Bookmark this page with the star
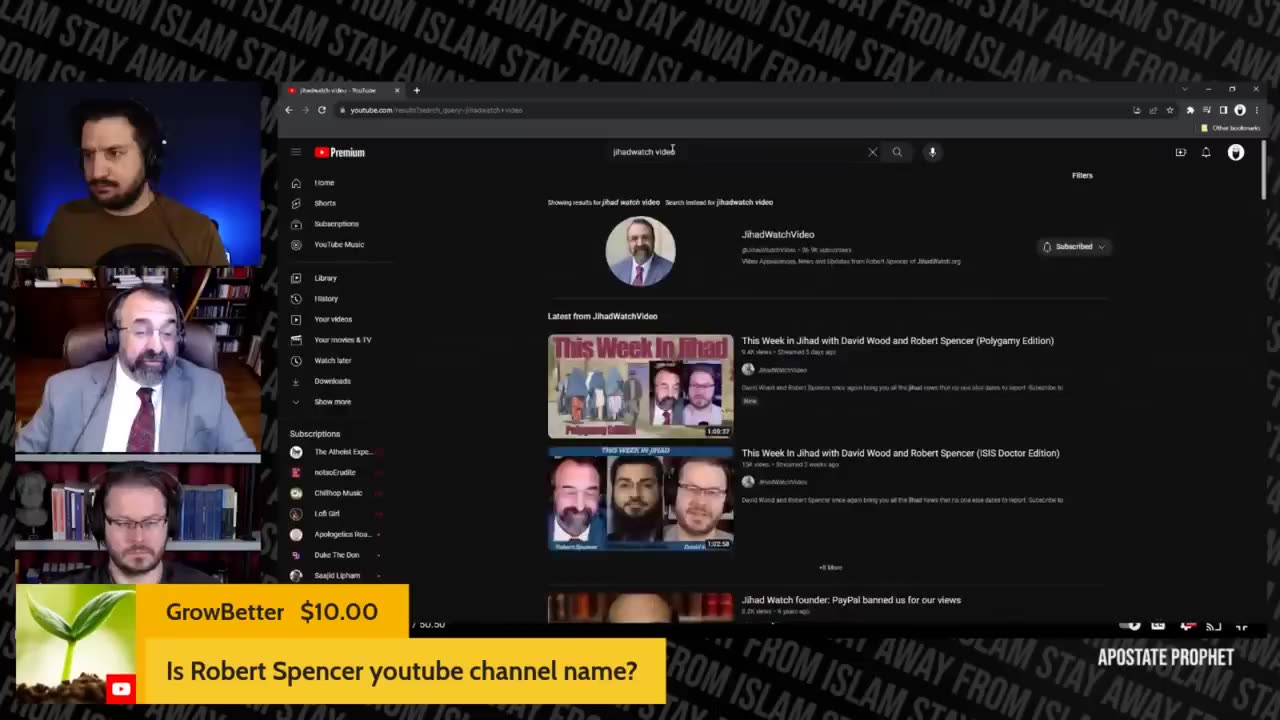Image resolution: width=1280 pixels, height=720 pixels. pos(1170,110)
